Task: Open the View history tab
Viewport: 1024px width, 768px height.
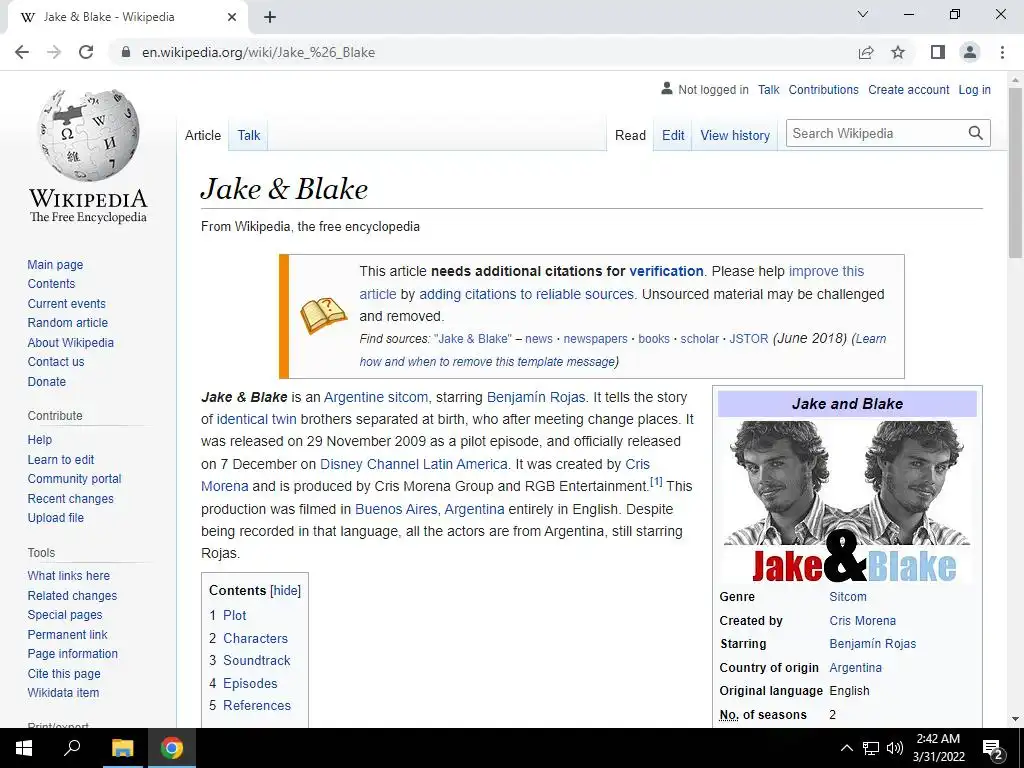Action: pos(735,135)
